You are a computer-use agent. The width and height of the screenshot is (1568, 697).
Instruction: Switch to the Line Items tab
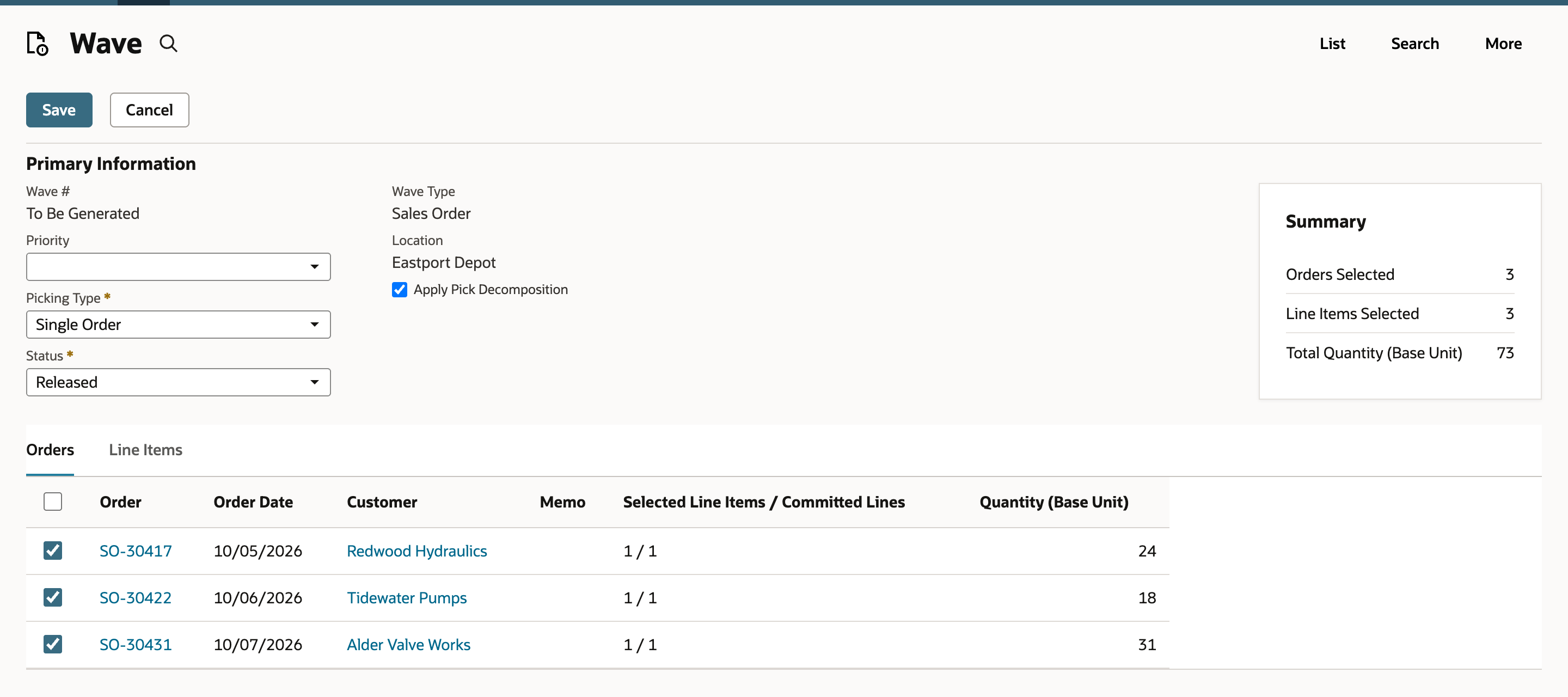145,450
